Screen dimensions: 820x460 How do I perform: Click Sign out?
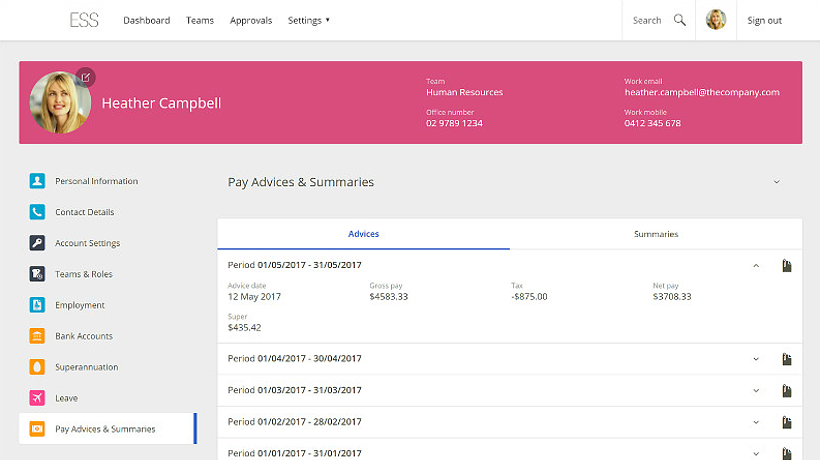[764, 20]
